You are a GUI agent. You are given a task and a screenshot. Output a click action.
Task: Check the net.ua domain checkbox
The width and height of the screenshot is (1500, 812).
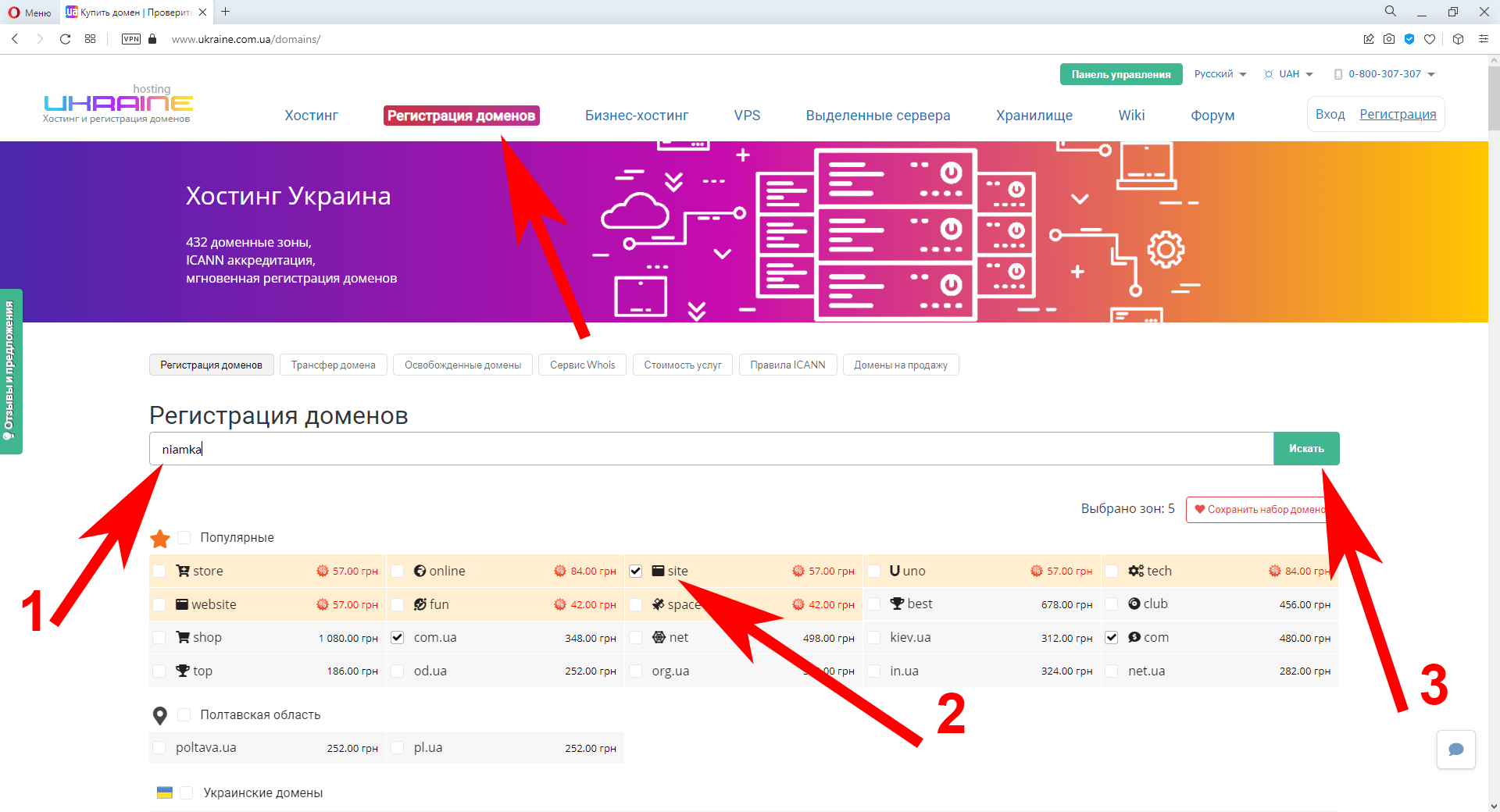click(x=1112, y=671)
